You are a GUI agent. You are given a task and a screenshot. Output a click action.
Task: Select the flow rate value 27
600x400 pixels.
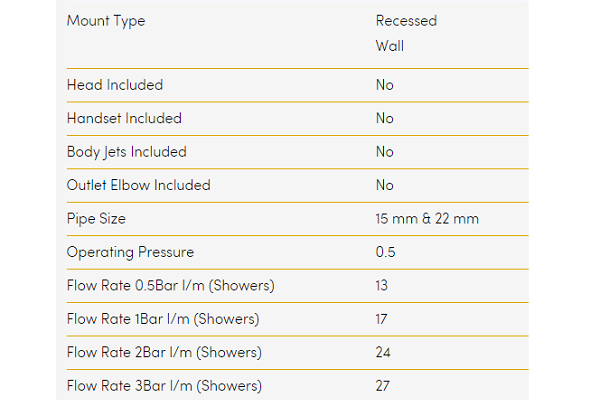[x=385, y=386]
